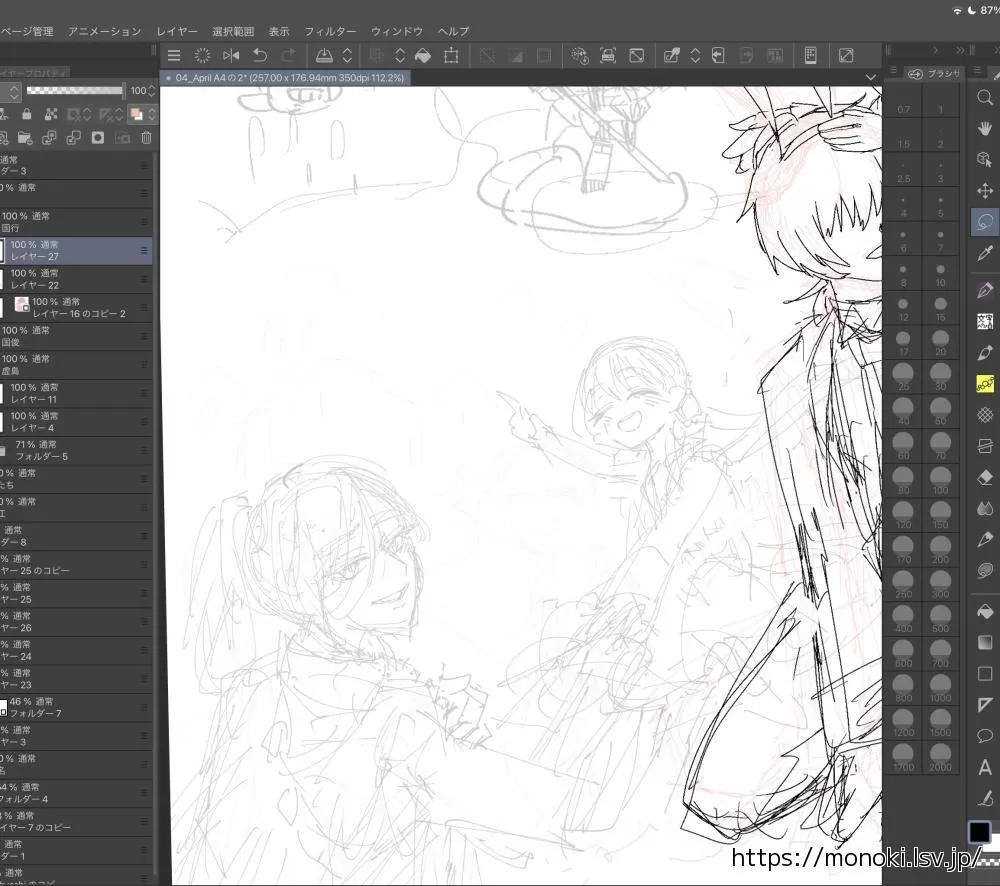Click the transform scale icon in command bar

coord(451,55)
